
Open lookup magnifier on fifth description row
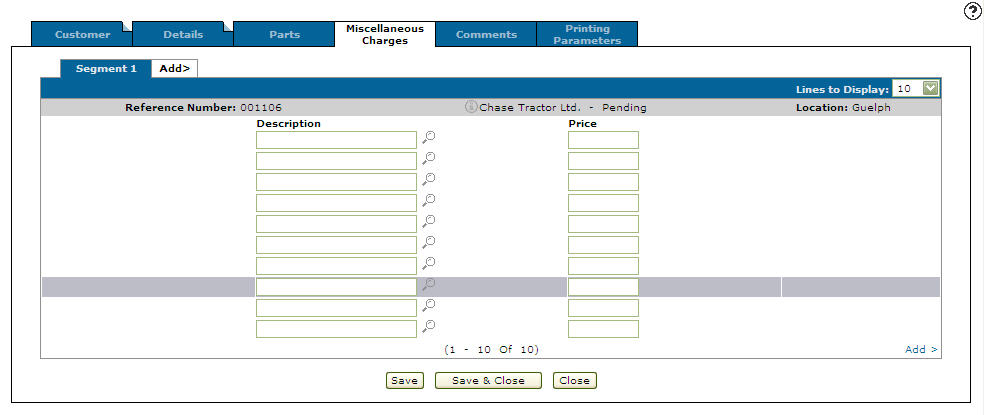tap(428, 222)
